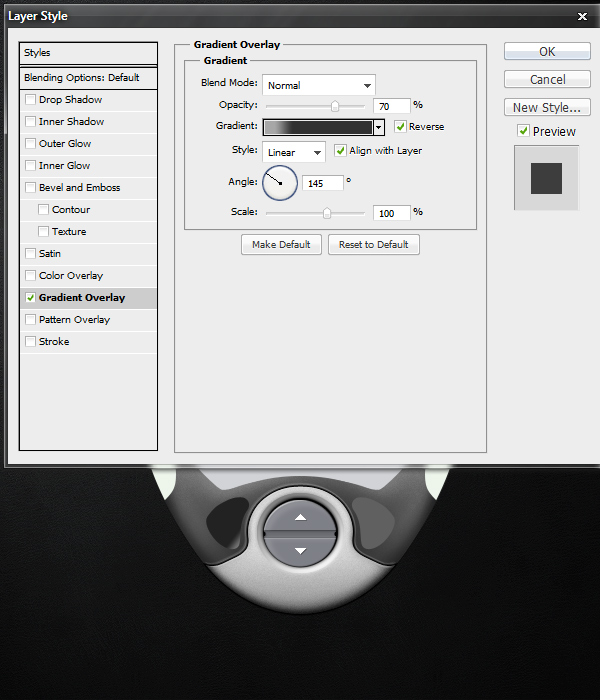Click the Opacity value field
600x700 pixels.
[392, 106]
